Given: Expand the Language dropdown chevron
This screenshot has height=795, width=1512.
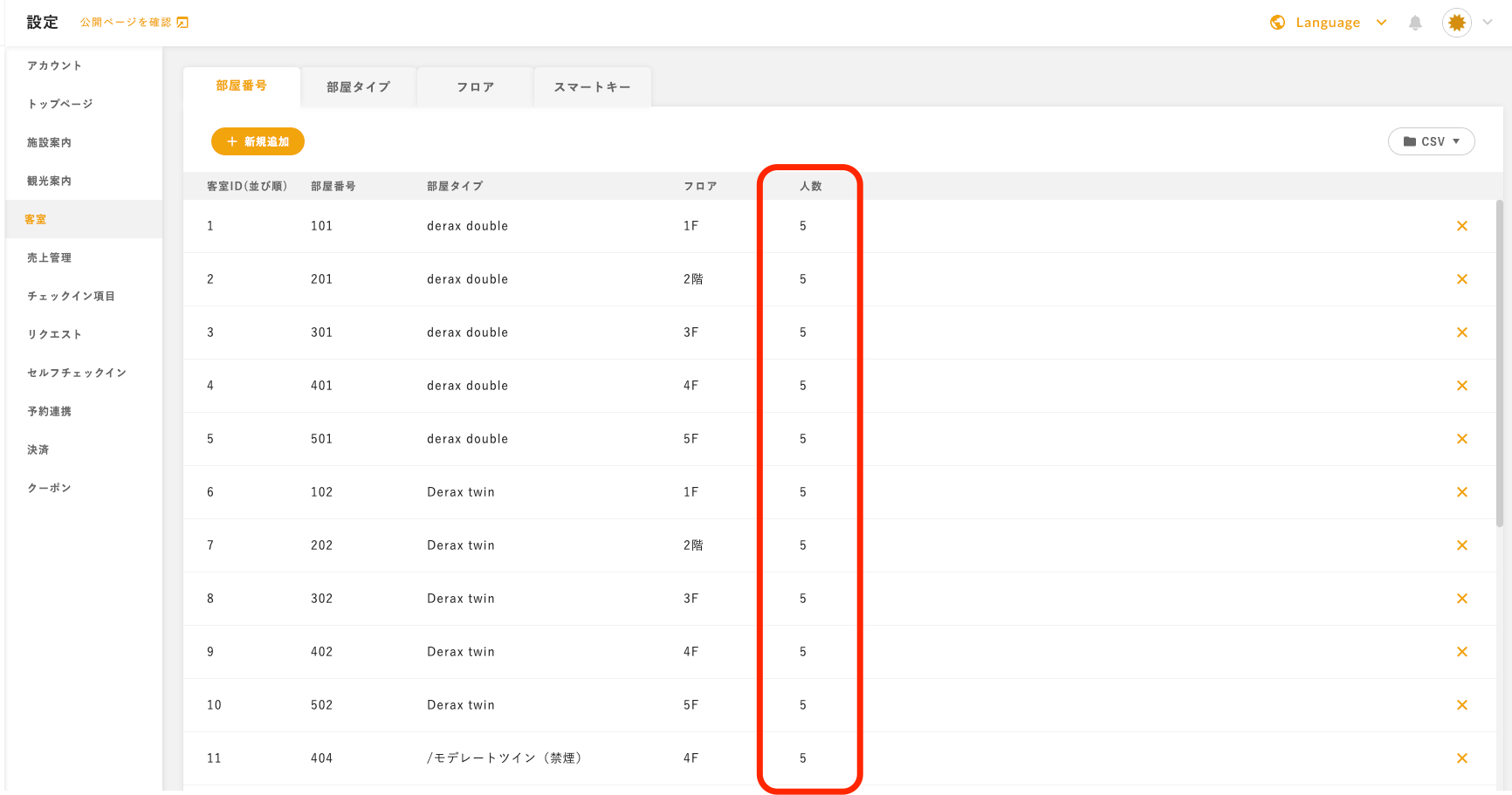Looking at the screenshot, I should click(1381, 23).
